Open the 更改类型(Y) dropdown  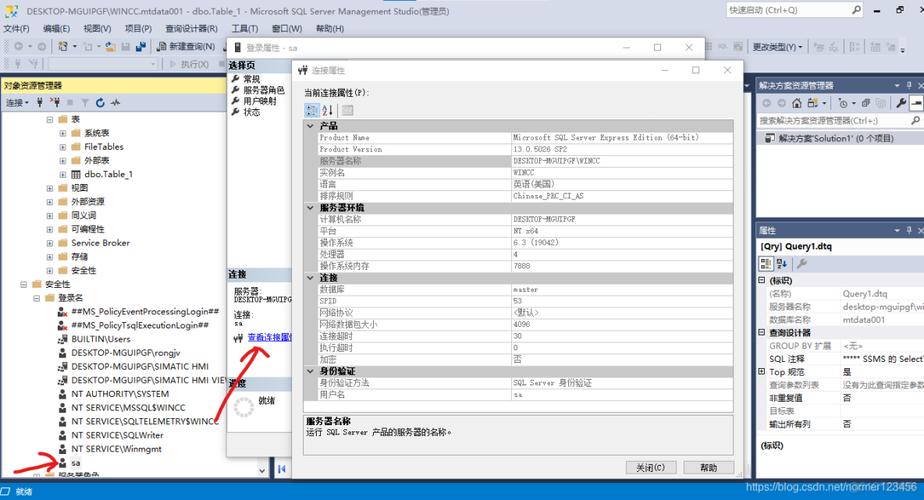click(777, 47)
